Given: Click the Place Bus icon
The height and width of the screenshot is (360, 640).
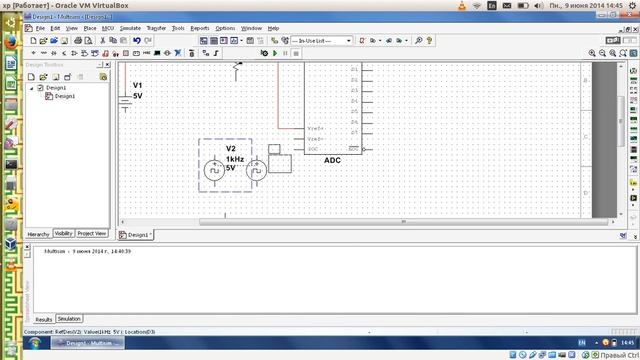Looking at the screenshot, I should 216,53.
